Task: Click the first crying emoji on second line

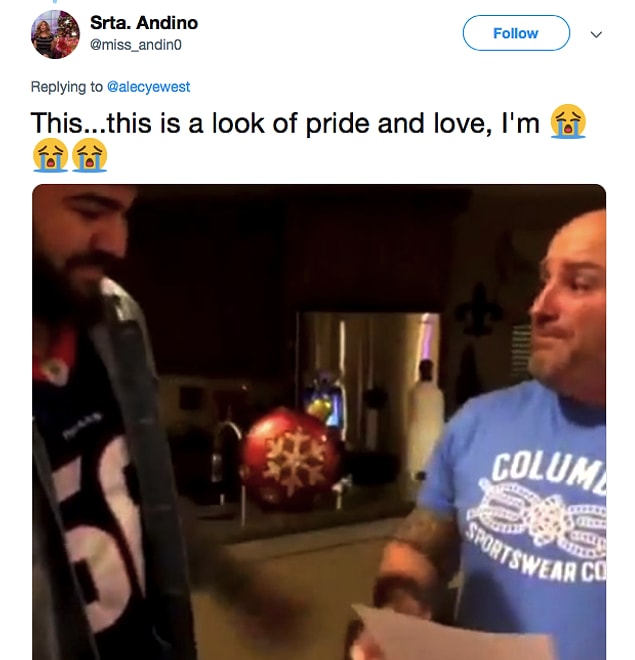Action: point(50,155)
